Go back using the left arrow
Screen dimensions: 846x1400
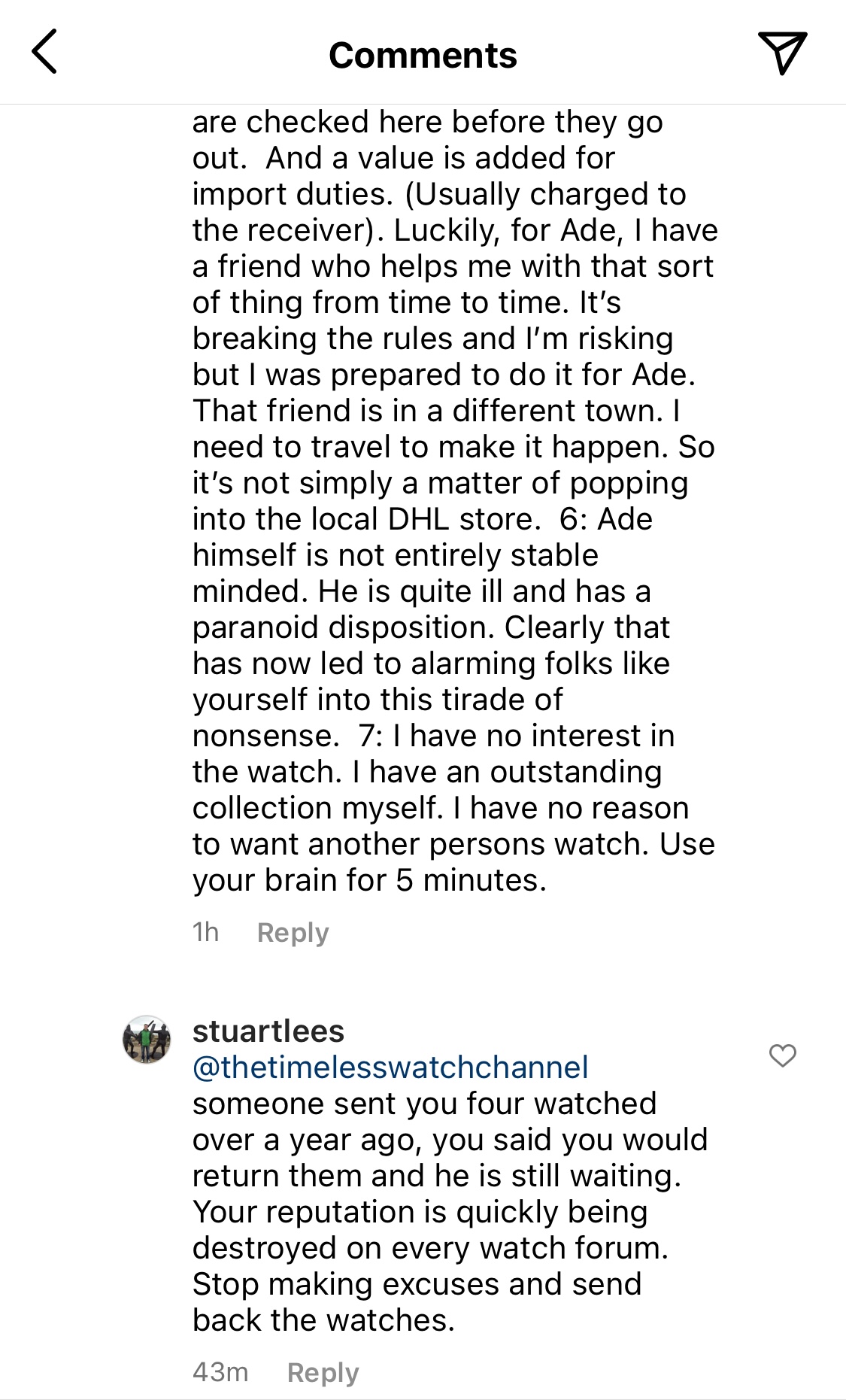[x=45, y=53]
